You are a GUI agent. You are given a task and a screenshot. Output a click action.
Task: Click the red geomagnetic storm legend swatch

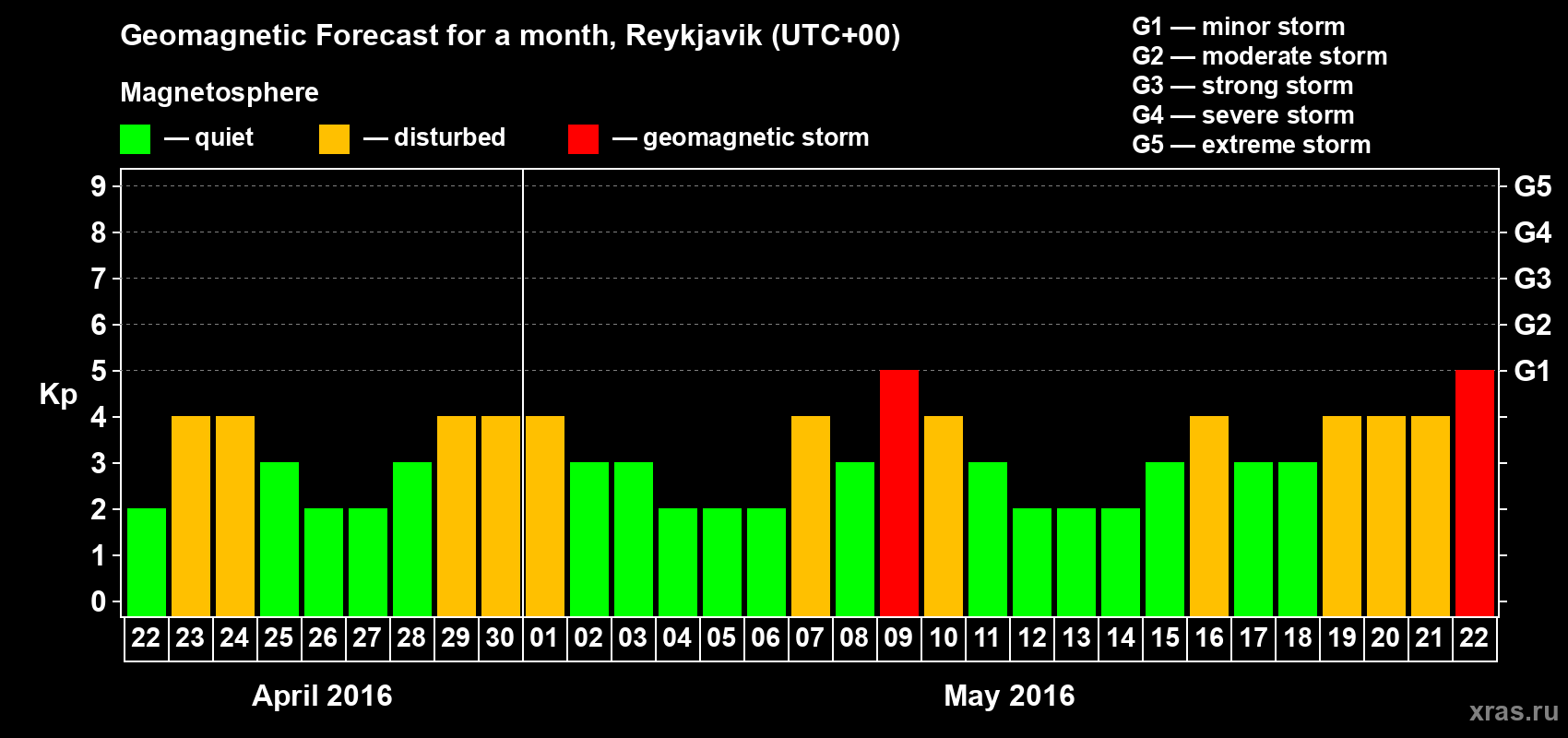[584, 139]
